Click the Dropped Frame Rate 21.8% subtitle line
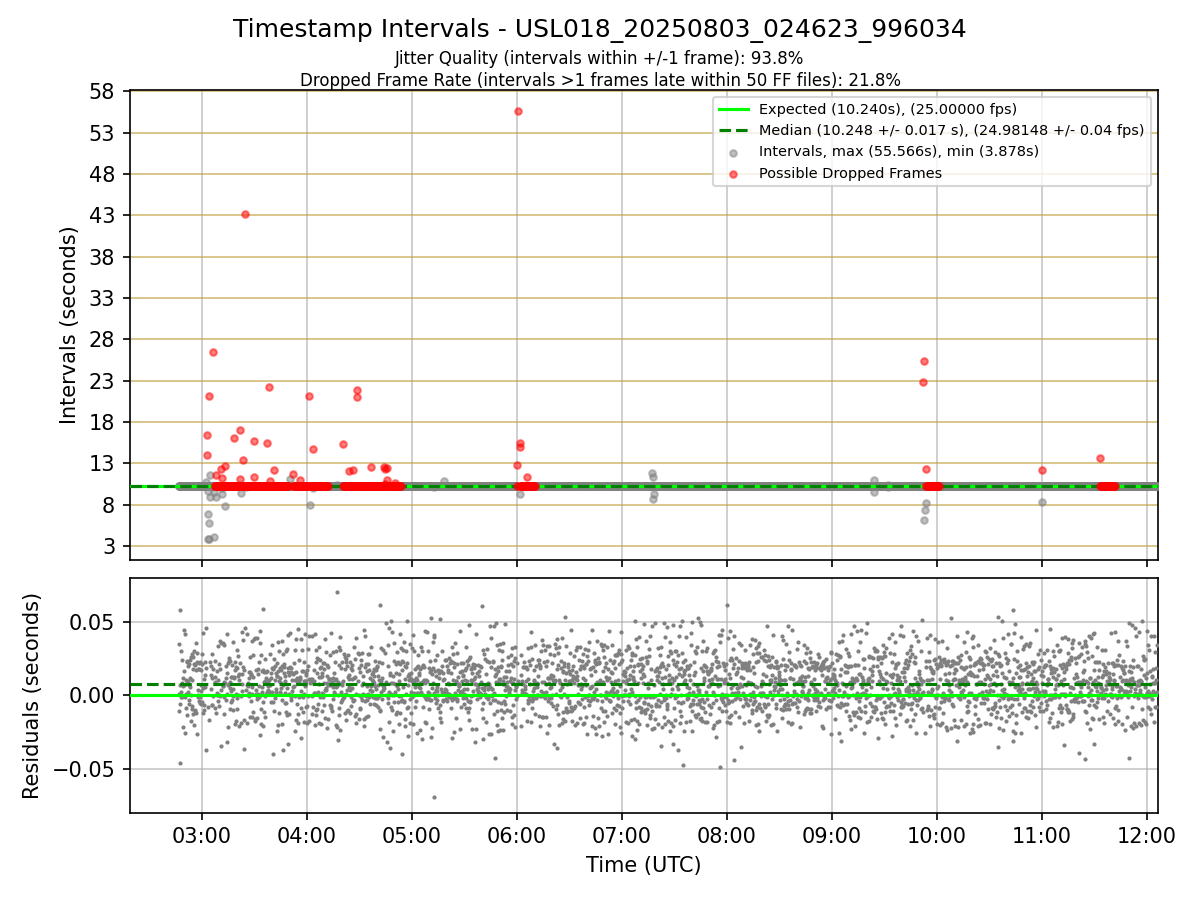The image size is (1200, 900). click(x=600, y=80)
